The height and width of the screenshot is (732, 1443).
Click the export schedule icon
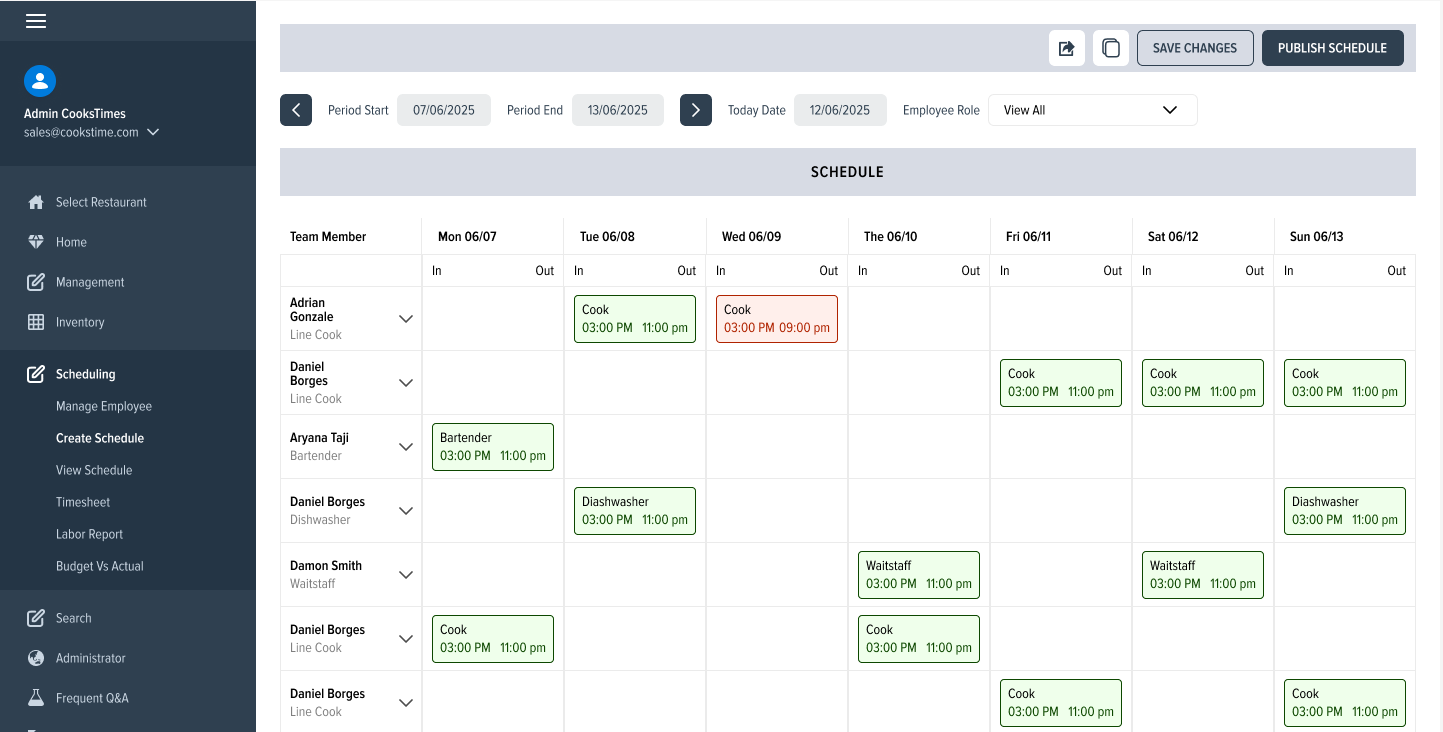tap(1066, 48)
